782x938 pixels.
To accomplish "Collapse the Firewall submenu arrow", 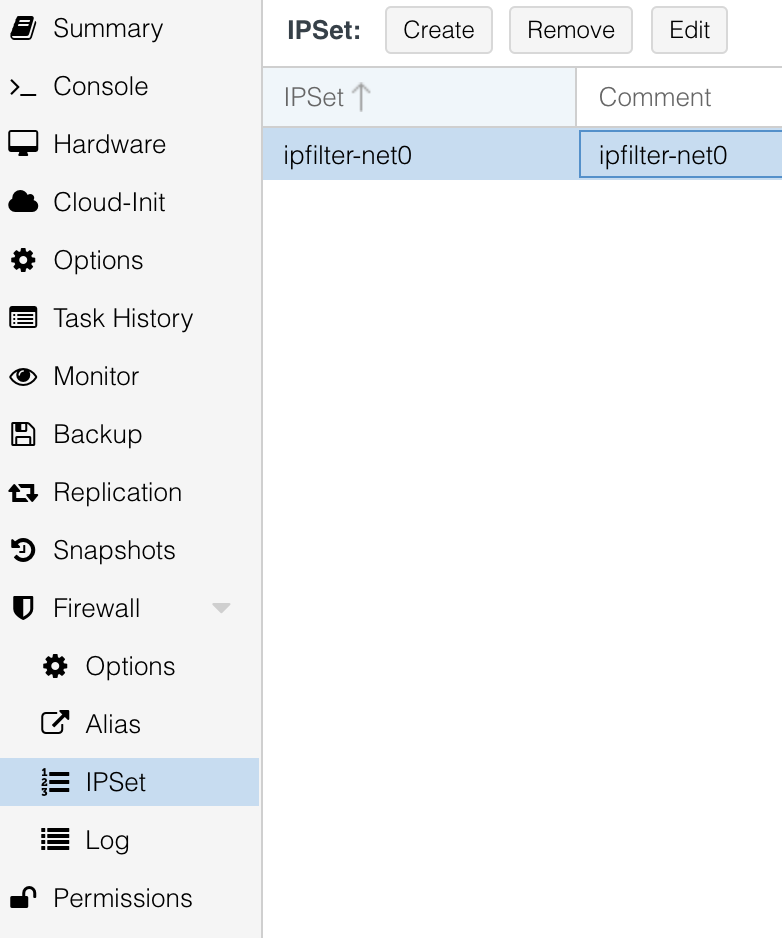I will tap(222, 609).
